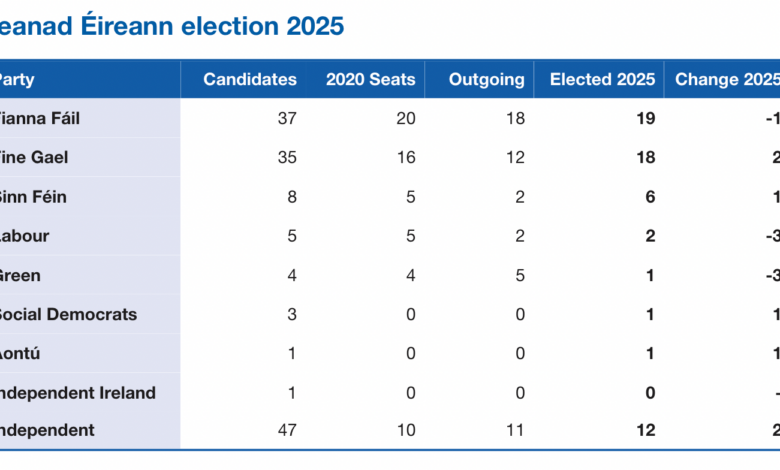780x470 pixels.
Task: Click the election 2025 page title
Action: (172, 26)
